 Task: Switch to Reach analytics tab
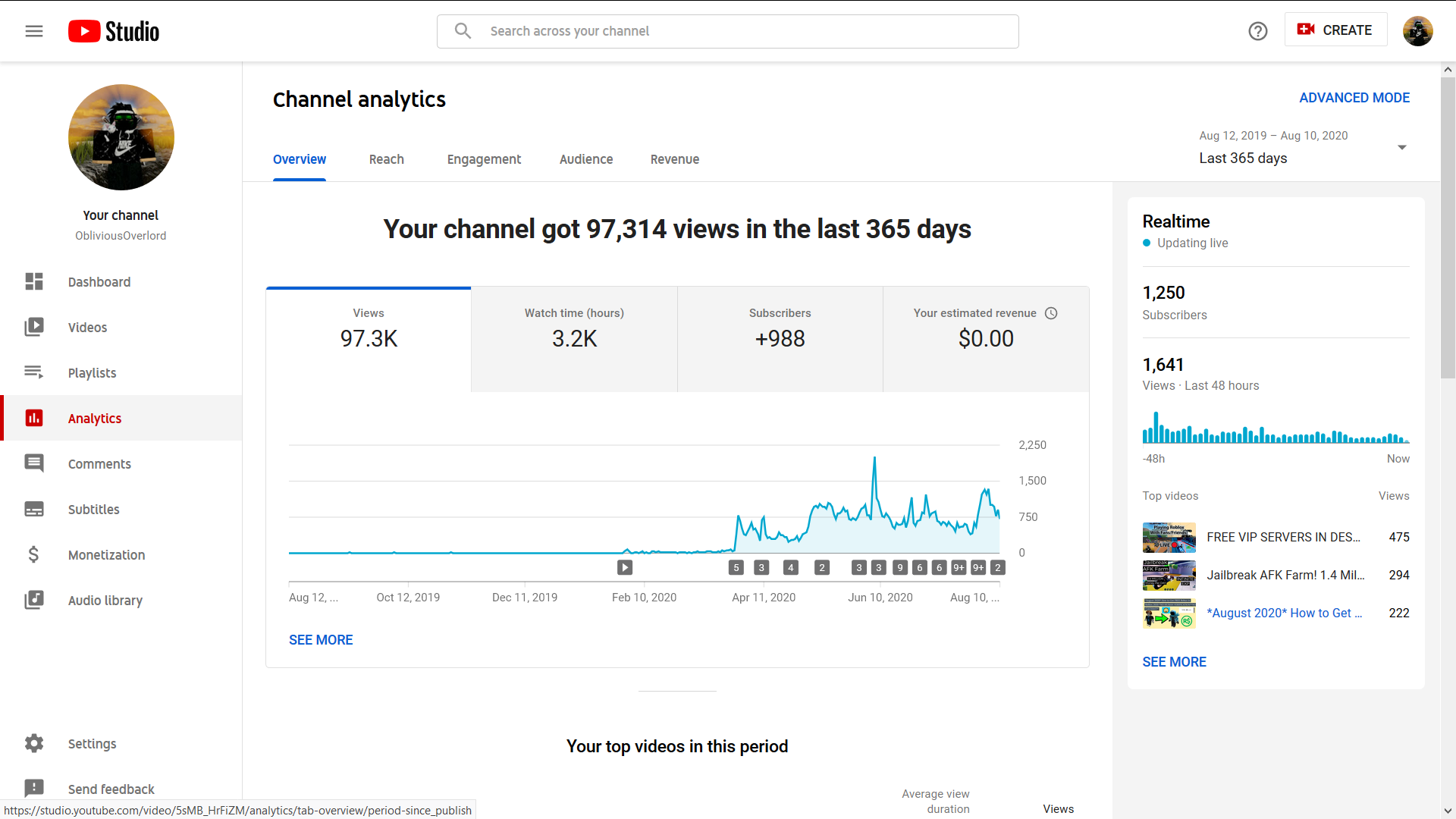click(x=387, y=159)
